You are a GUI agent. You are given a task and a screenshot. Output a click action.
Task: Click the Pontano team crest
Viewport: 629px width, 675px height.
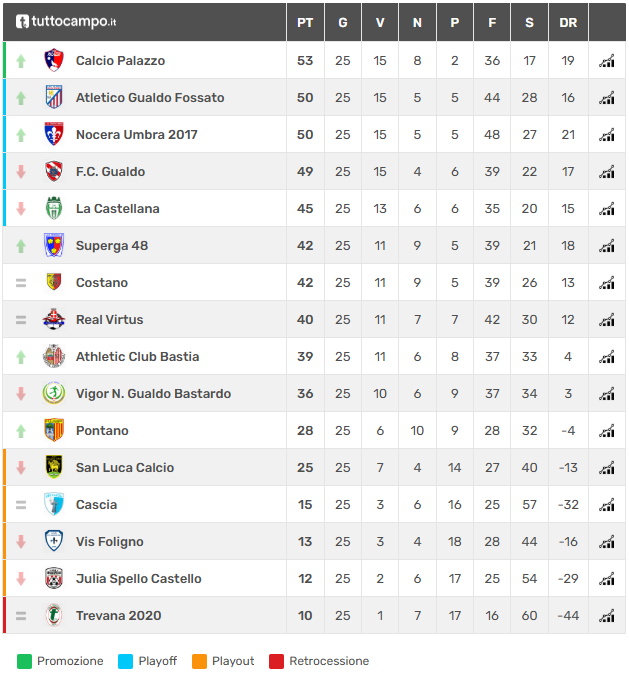pos(54,431)
